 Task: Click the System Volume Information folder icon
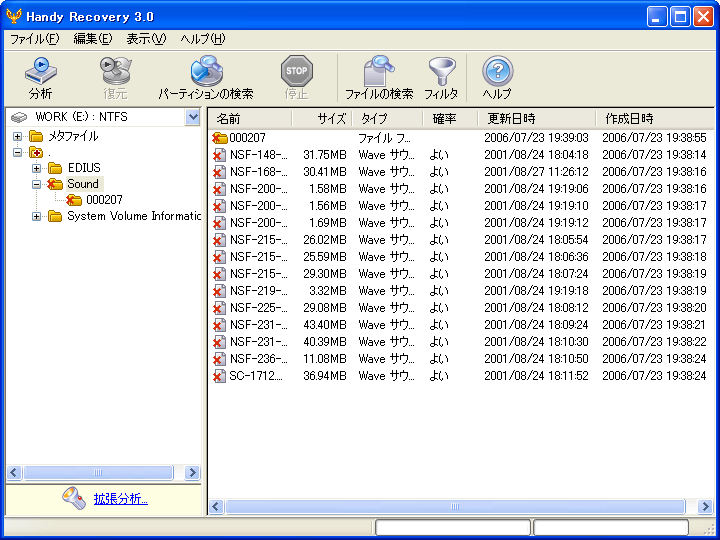[x=55, y=216]
